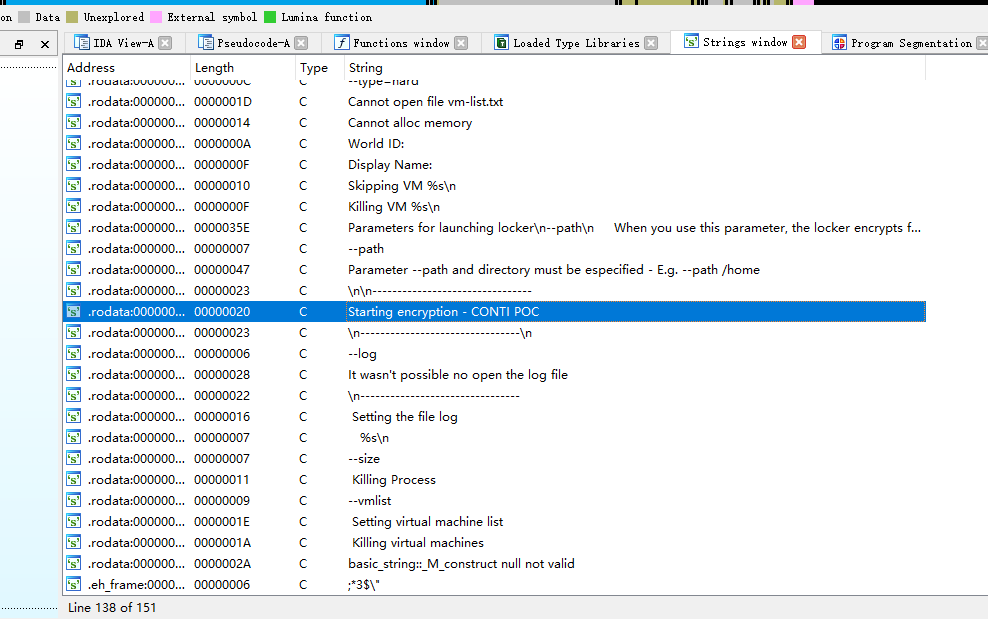Viewport: 988px width, 619px height.
Task: Click the string icon of 'Skipping VM %s\n' row
Action: 74,185
